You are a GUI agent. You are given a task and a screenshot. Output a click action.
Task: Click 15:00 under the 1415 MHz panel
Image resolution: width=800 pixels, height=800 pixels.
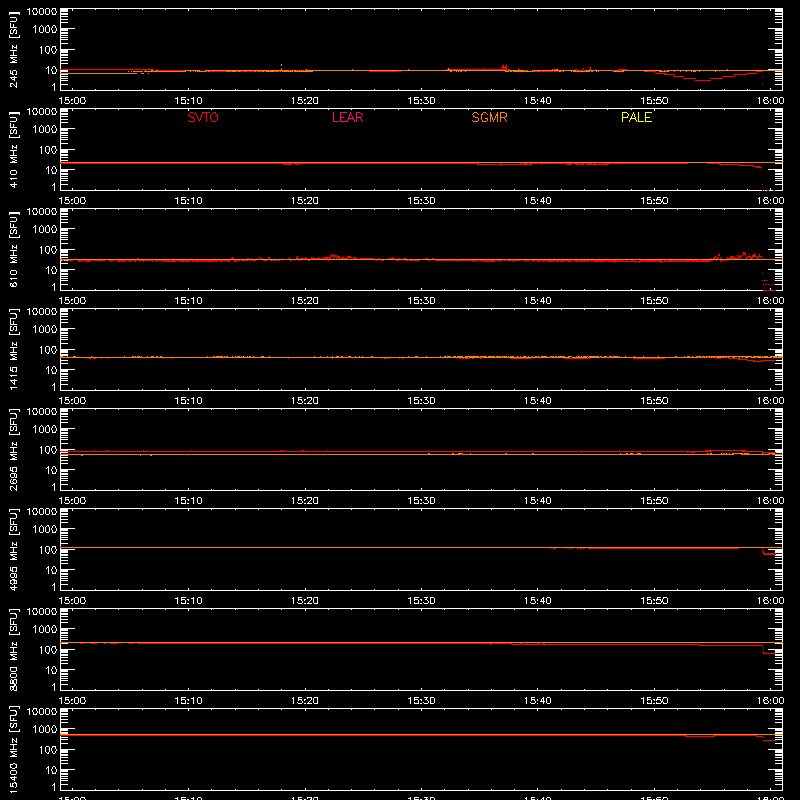tap(72, 401)
